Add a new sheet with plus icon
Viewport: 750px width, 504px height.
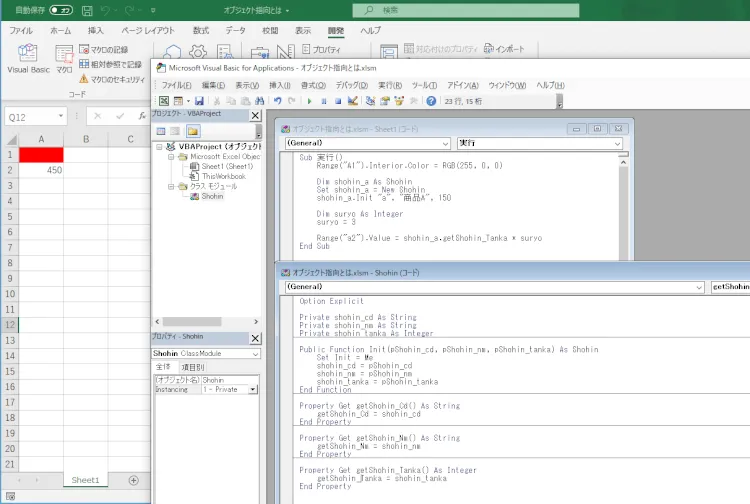click(x=133, y=480)
